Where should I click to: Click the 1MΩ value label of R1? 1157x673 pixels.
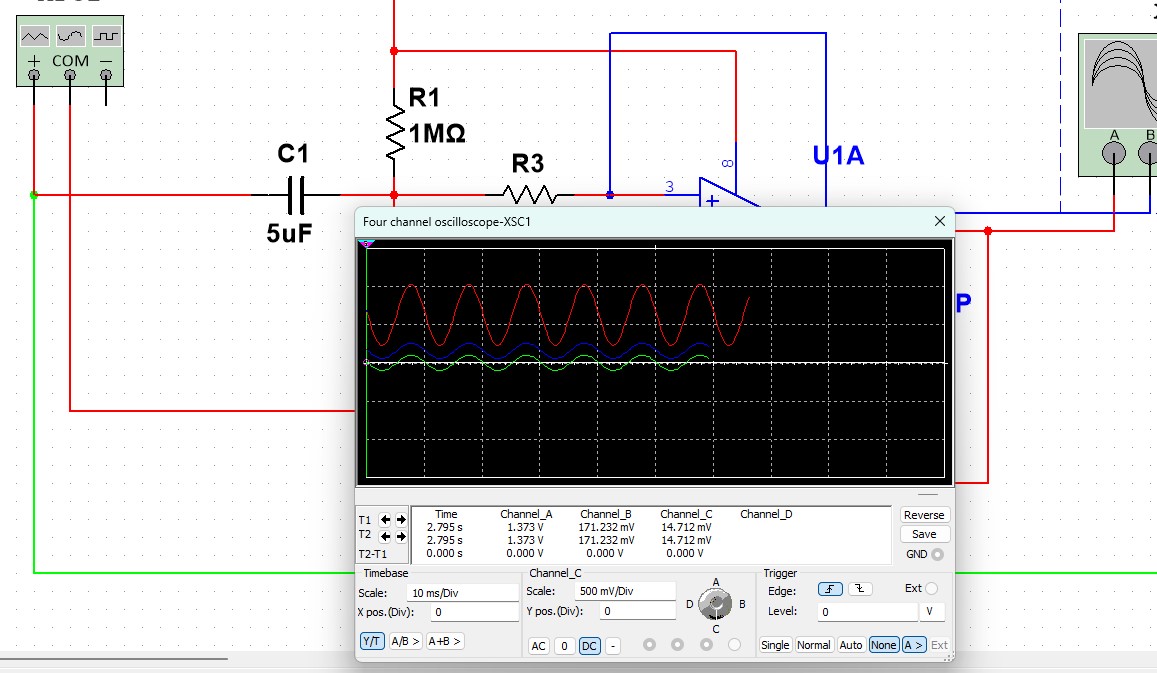pyautogui.click(x=437, y=134)
